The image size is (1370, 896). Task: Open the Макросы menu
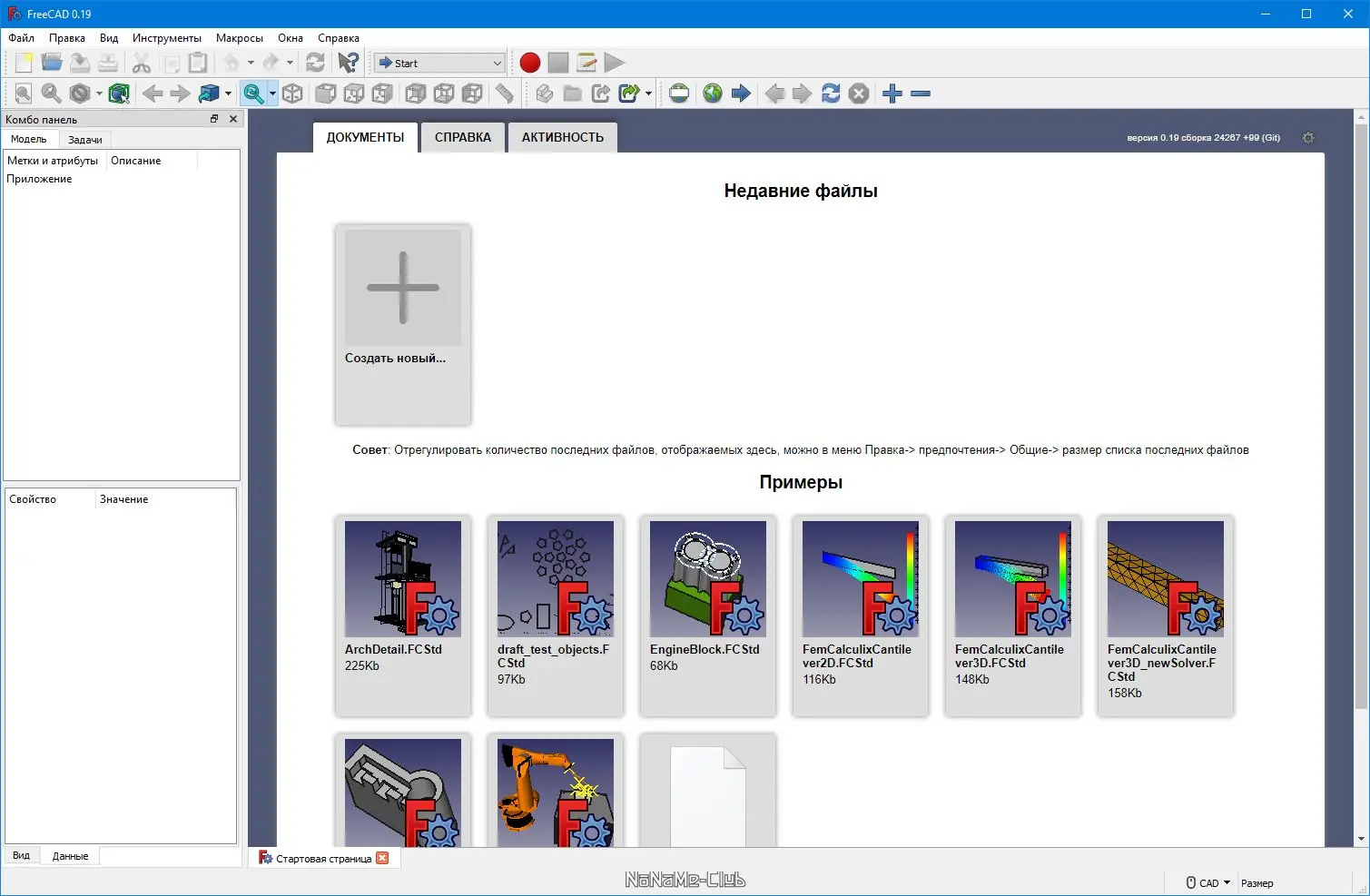click(240, 38)
